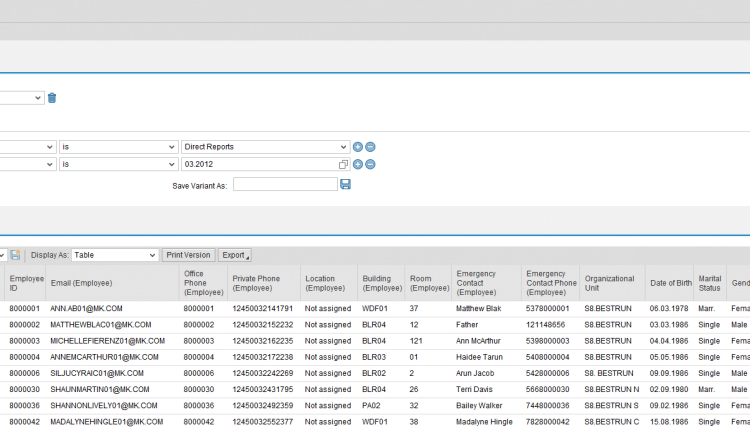Select the Room (Employee) column header
This screenshot has width=750, height=430.
point(428,283)
